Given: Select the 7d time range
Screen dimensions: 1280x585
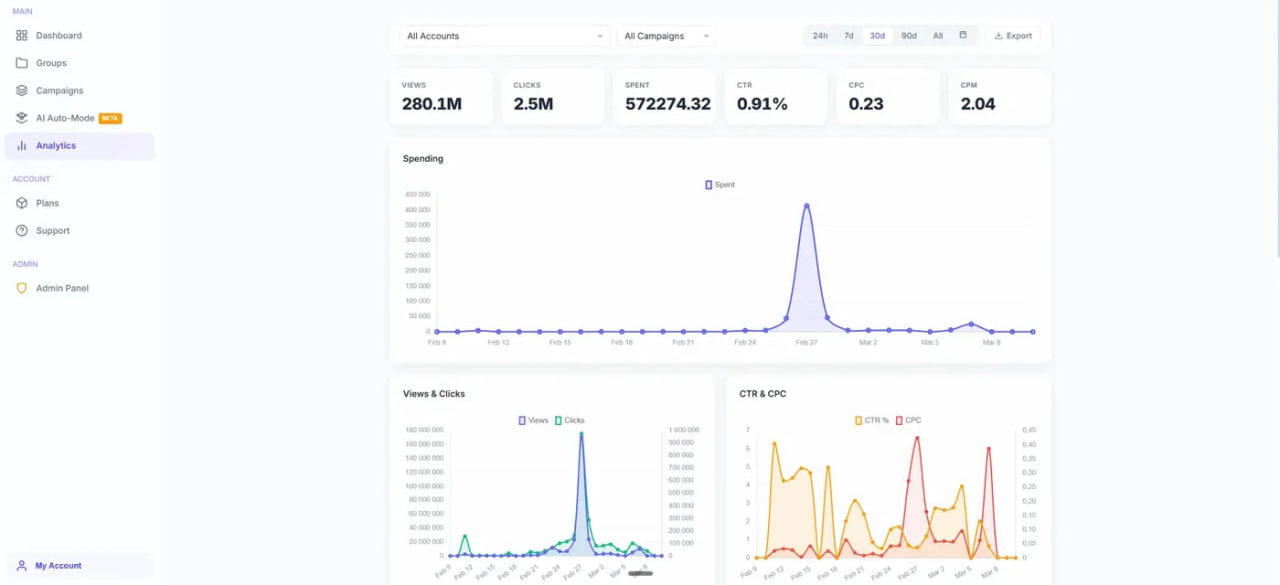Looking at the screenshot, I should click(x=849, y=36).
